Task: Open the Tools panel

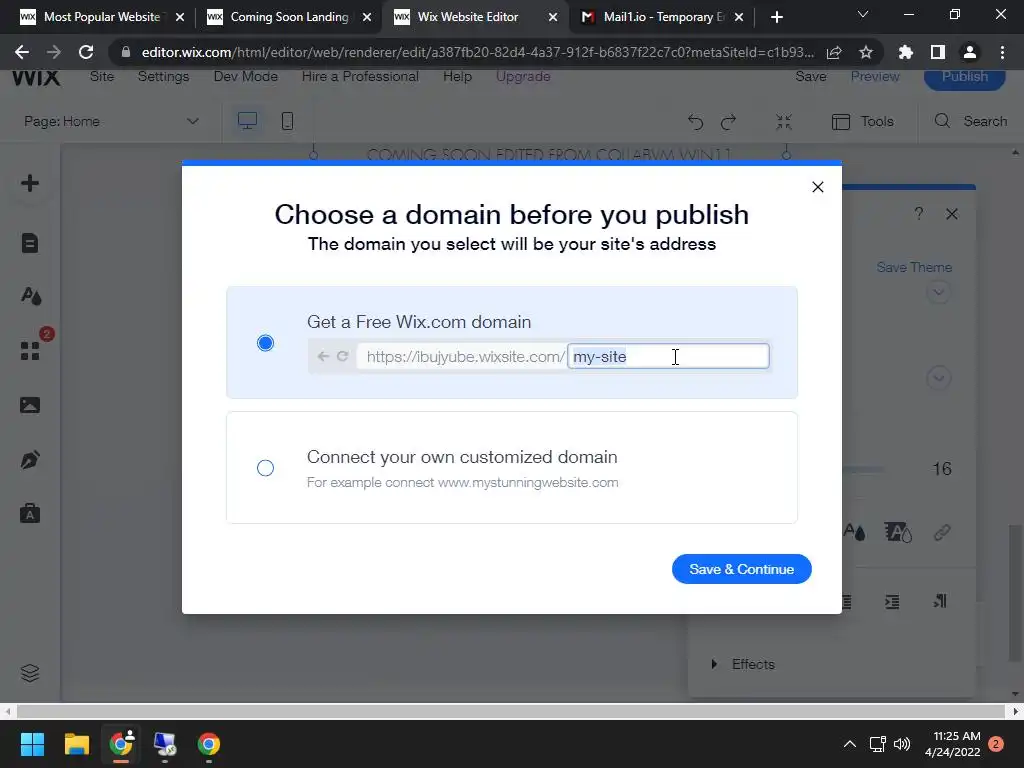Action: [x=862, y=121]
